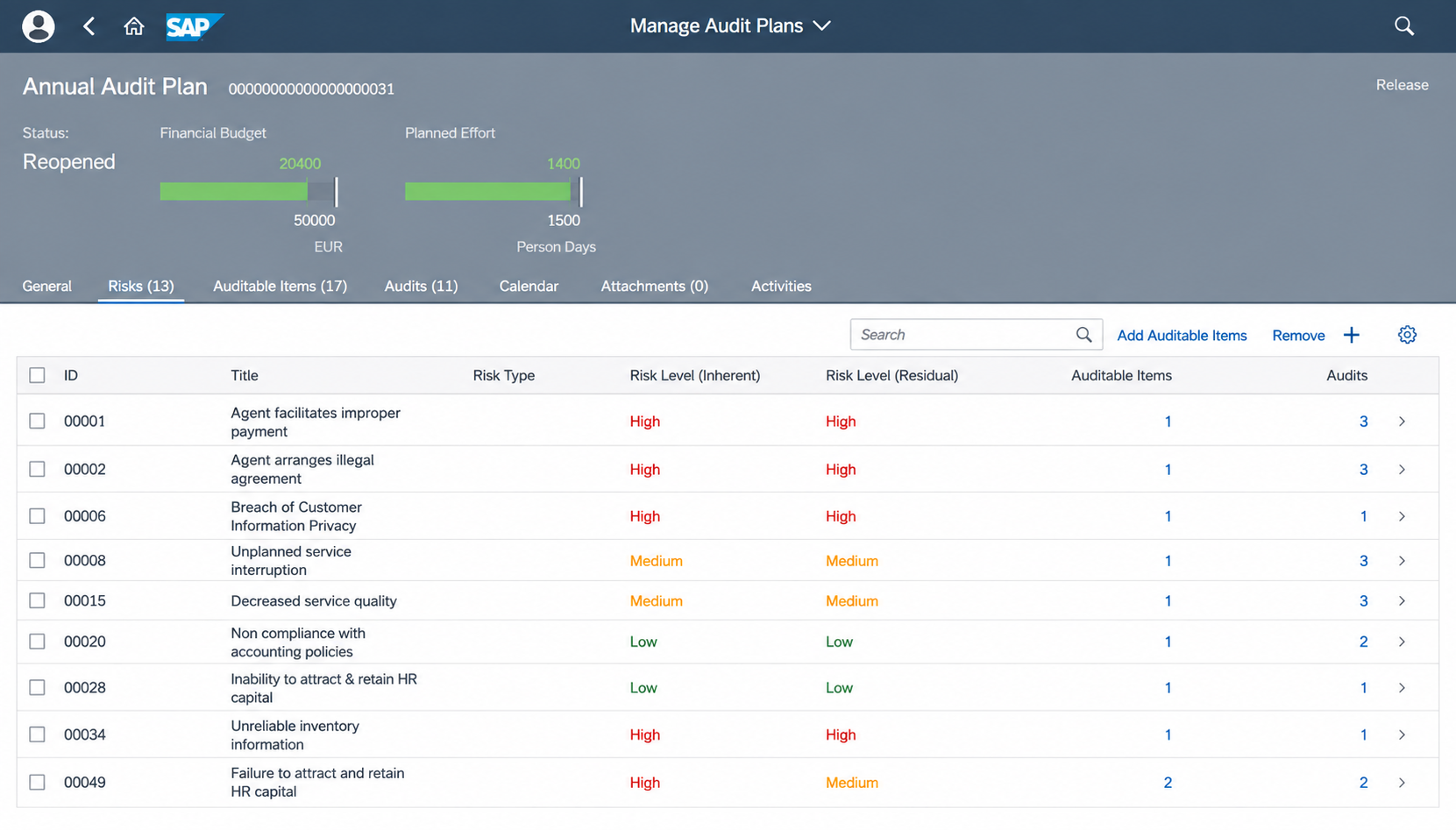Open audits count link for risk 00020
1456x830 pixels.
coord(1363,642)
